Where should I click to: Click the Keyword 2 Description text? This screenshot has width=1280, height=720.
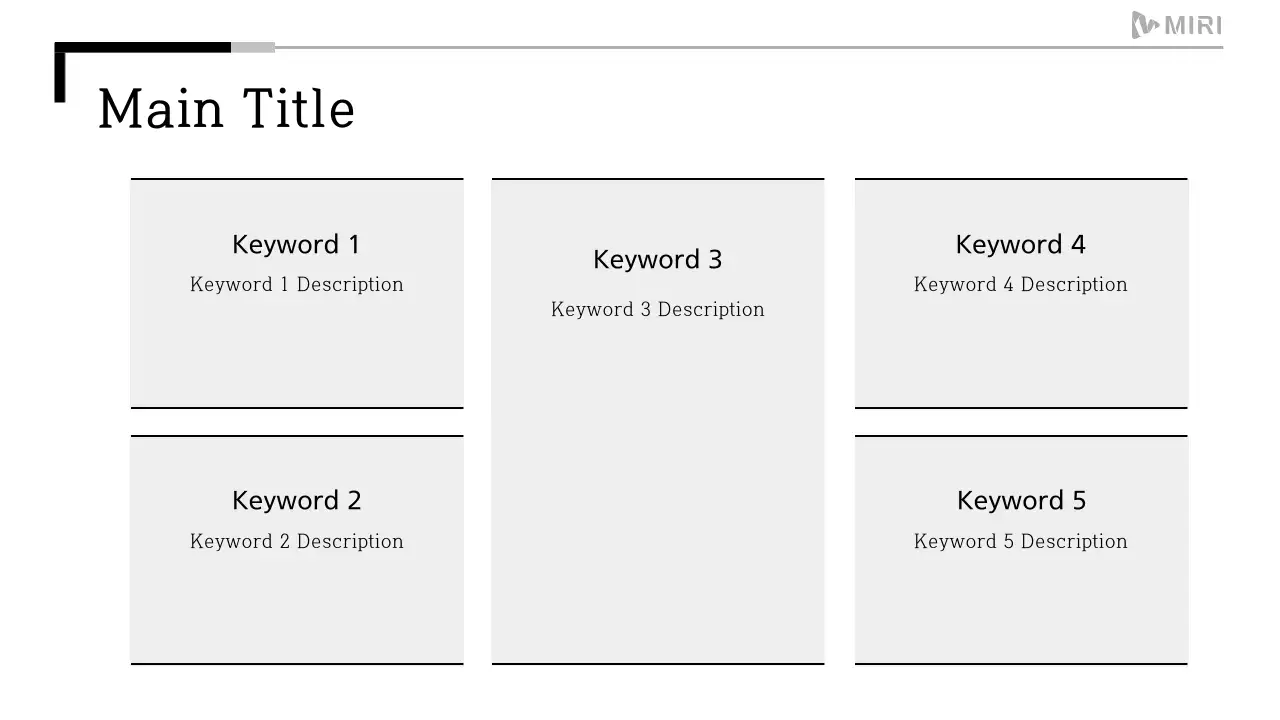pos(297,542)
